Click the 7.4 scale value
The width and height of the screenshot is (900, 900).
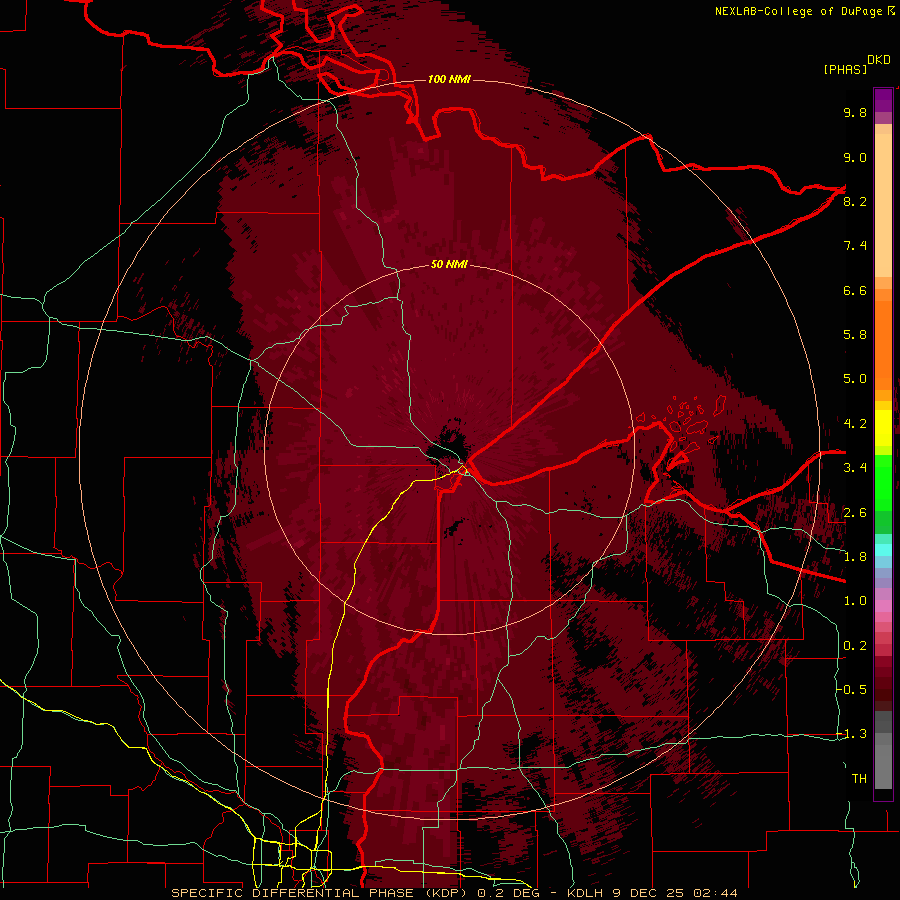[x=855, y=246]
